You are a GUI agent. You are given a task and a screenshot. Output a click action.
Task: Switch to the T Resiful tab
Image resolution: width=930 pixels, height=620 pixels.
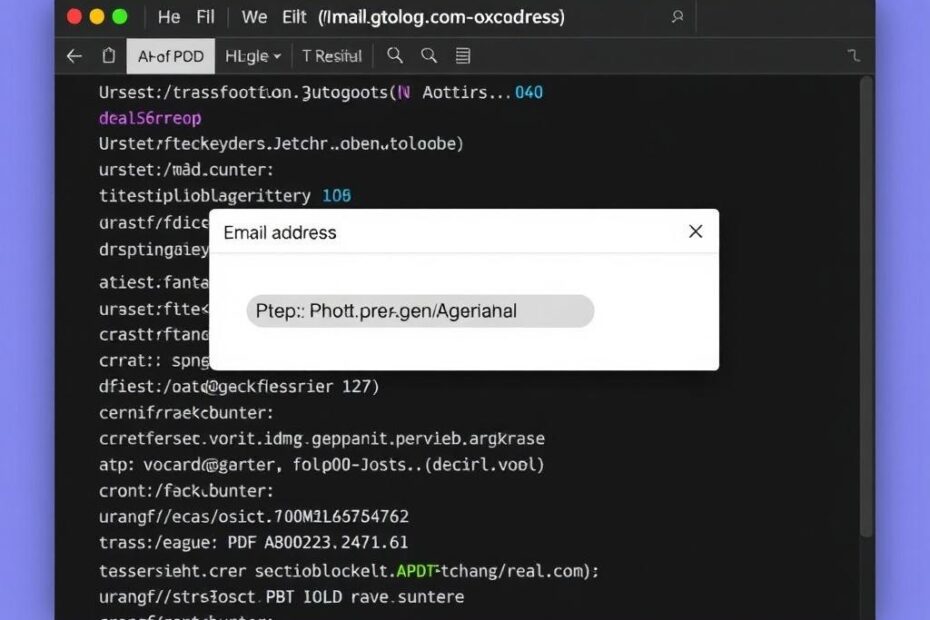(x=332, y=56)
